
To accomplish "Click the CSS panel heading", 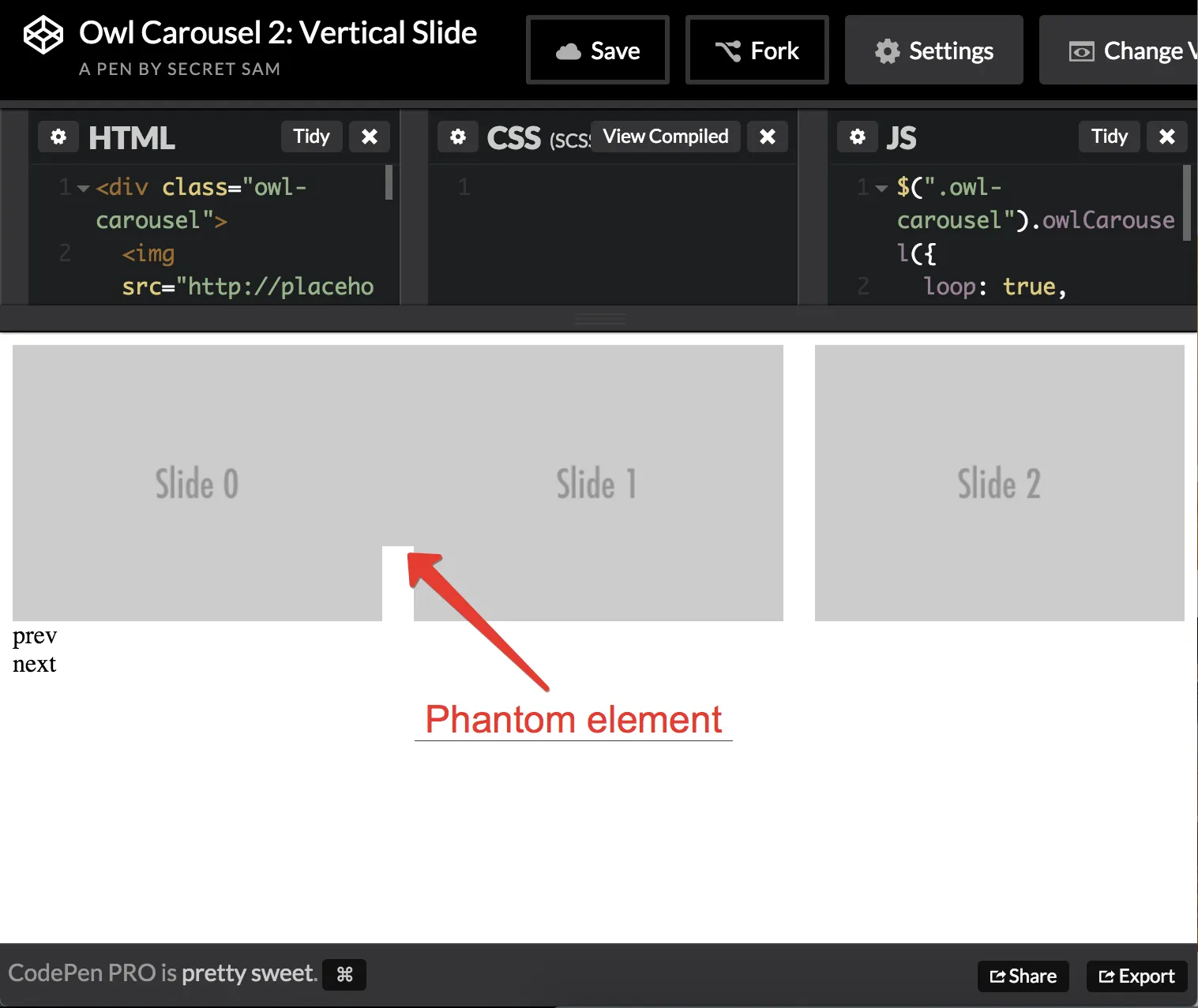I will click(514, 138).
